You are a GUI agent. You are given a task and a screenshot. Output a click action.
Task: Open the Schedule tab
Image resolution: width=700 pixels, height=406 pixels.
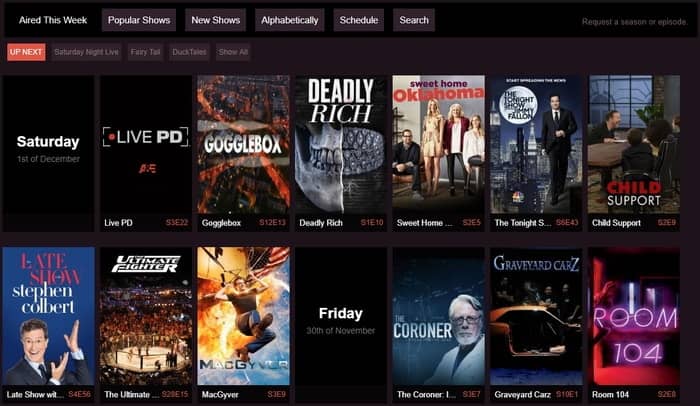358,20
